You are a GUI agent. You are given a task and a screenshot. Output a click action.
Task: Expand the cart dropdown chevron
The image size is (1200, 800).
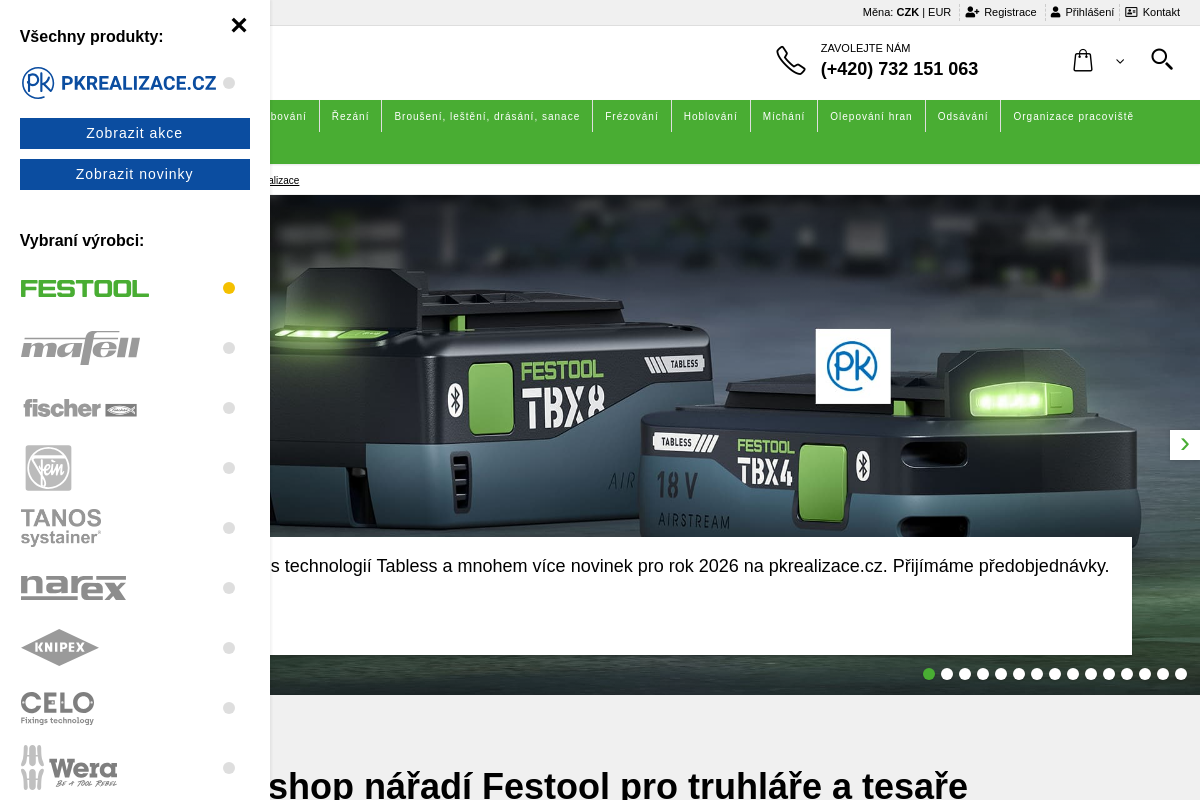point(1118,62)
